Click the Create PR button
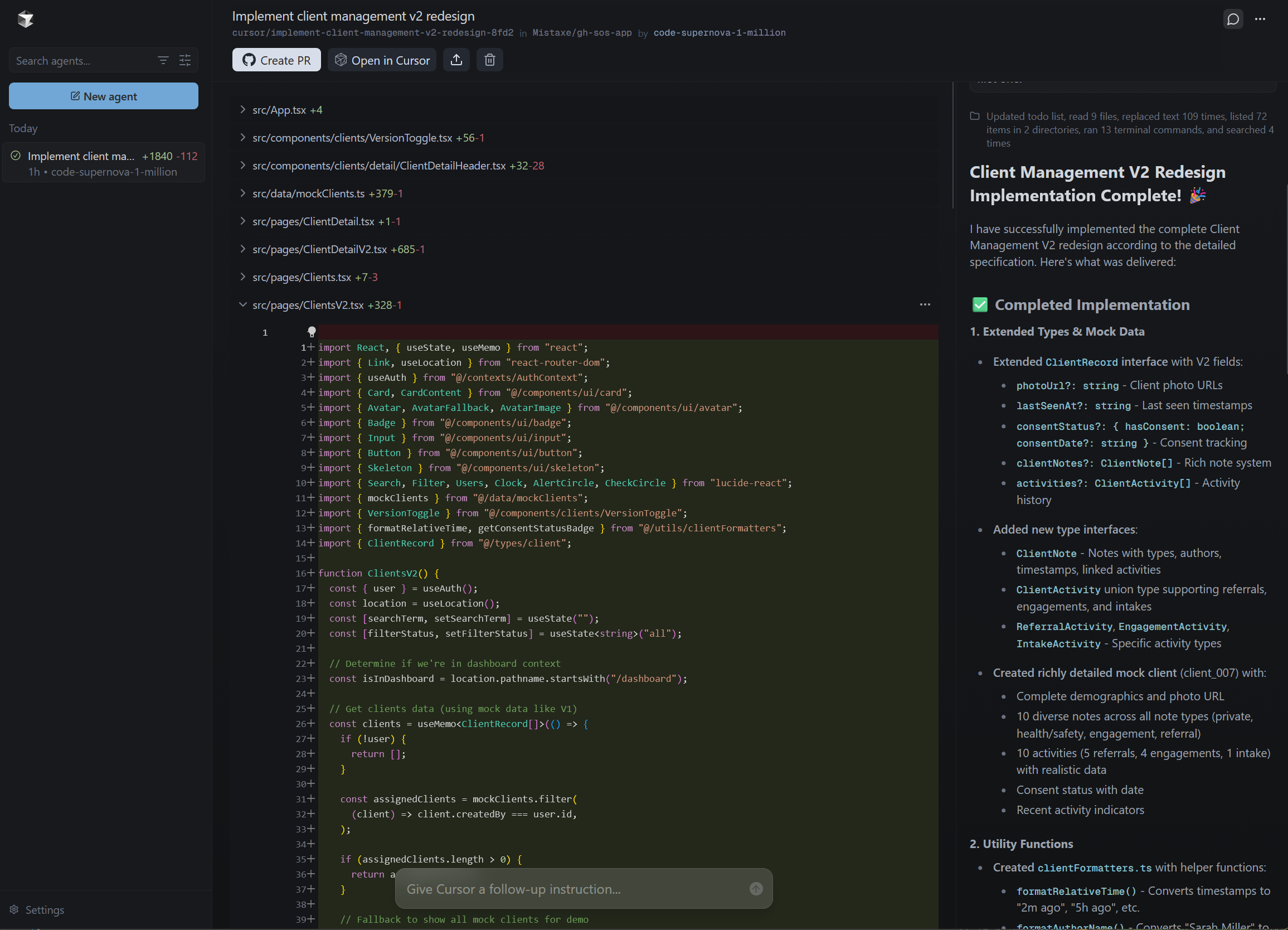Viewport: 1288px width, 930px height. [x=276, y=60]
